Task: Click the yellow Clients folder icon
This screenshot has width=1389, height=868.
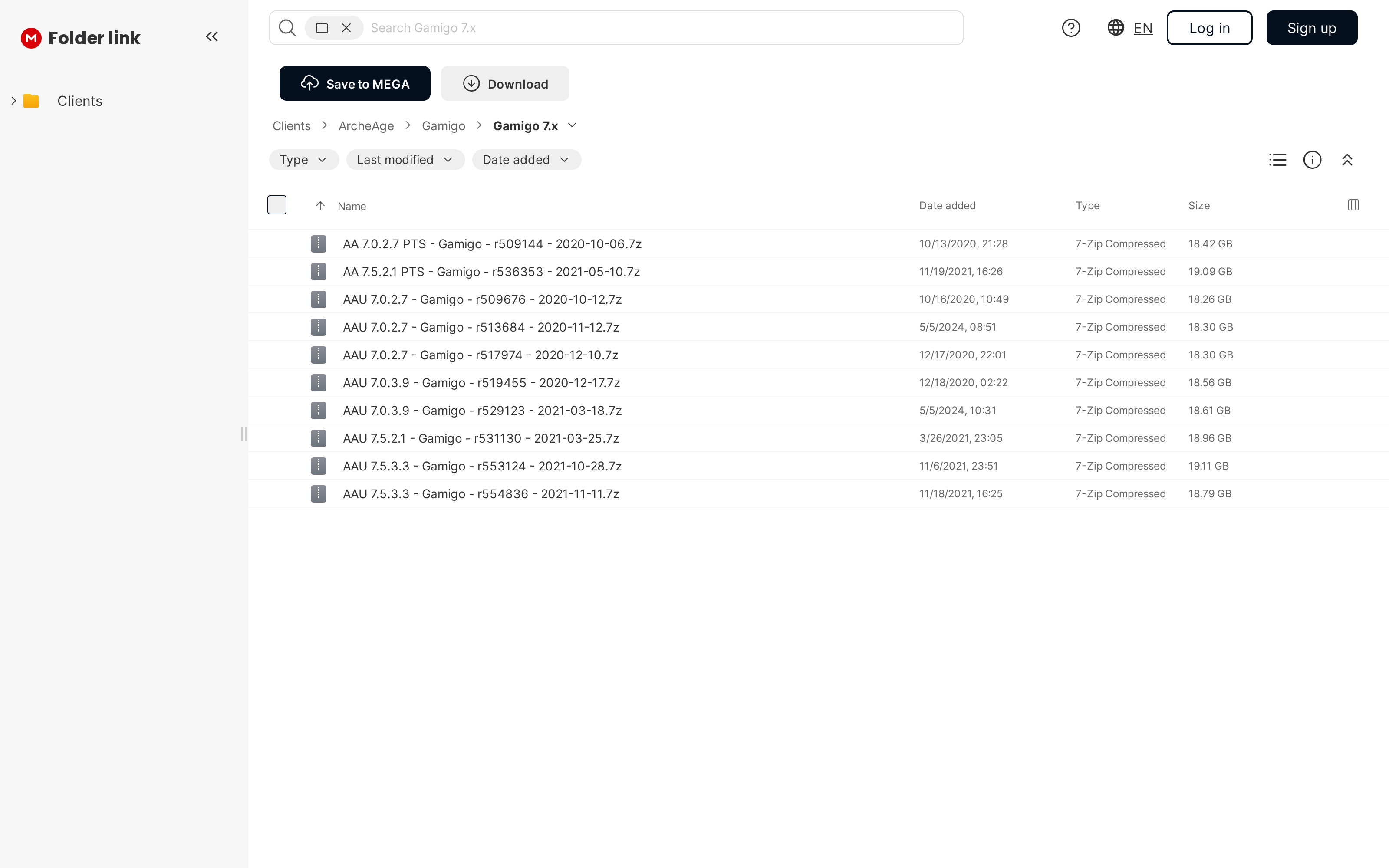Action: 31,101
